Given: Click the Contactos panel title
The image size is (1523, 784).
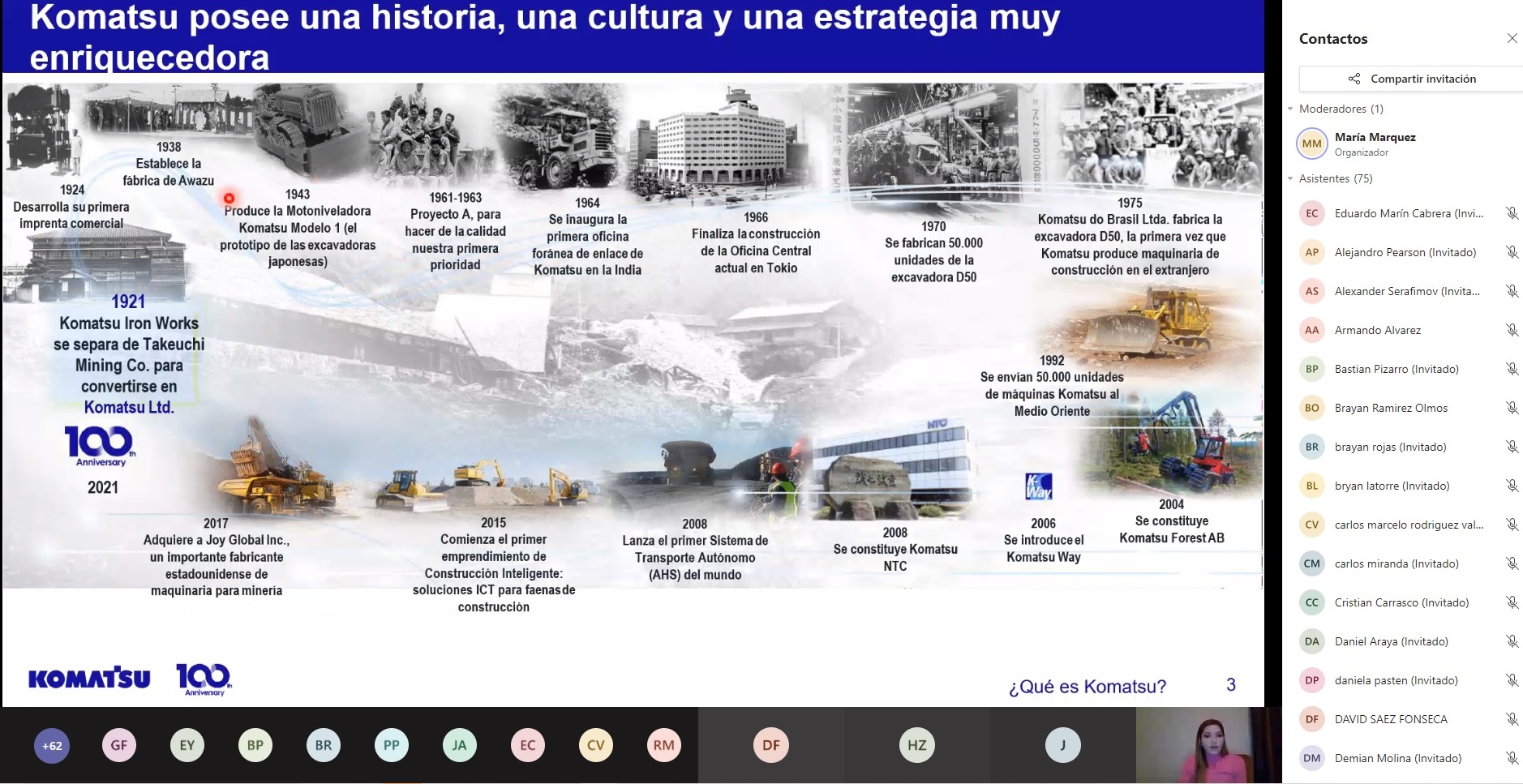Looking at the screenshot, I should coord(1333,39).
